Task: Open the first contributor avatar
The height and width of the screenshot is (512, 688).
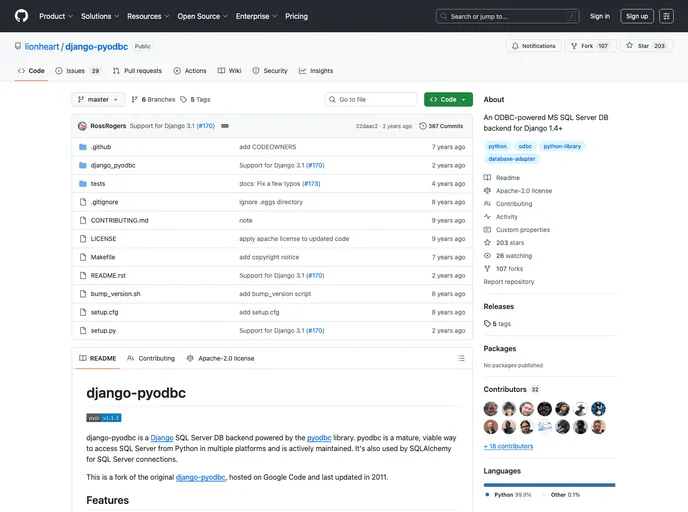Action: coord(491,409)
